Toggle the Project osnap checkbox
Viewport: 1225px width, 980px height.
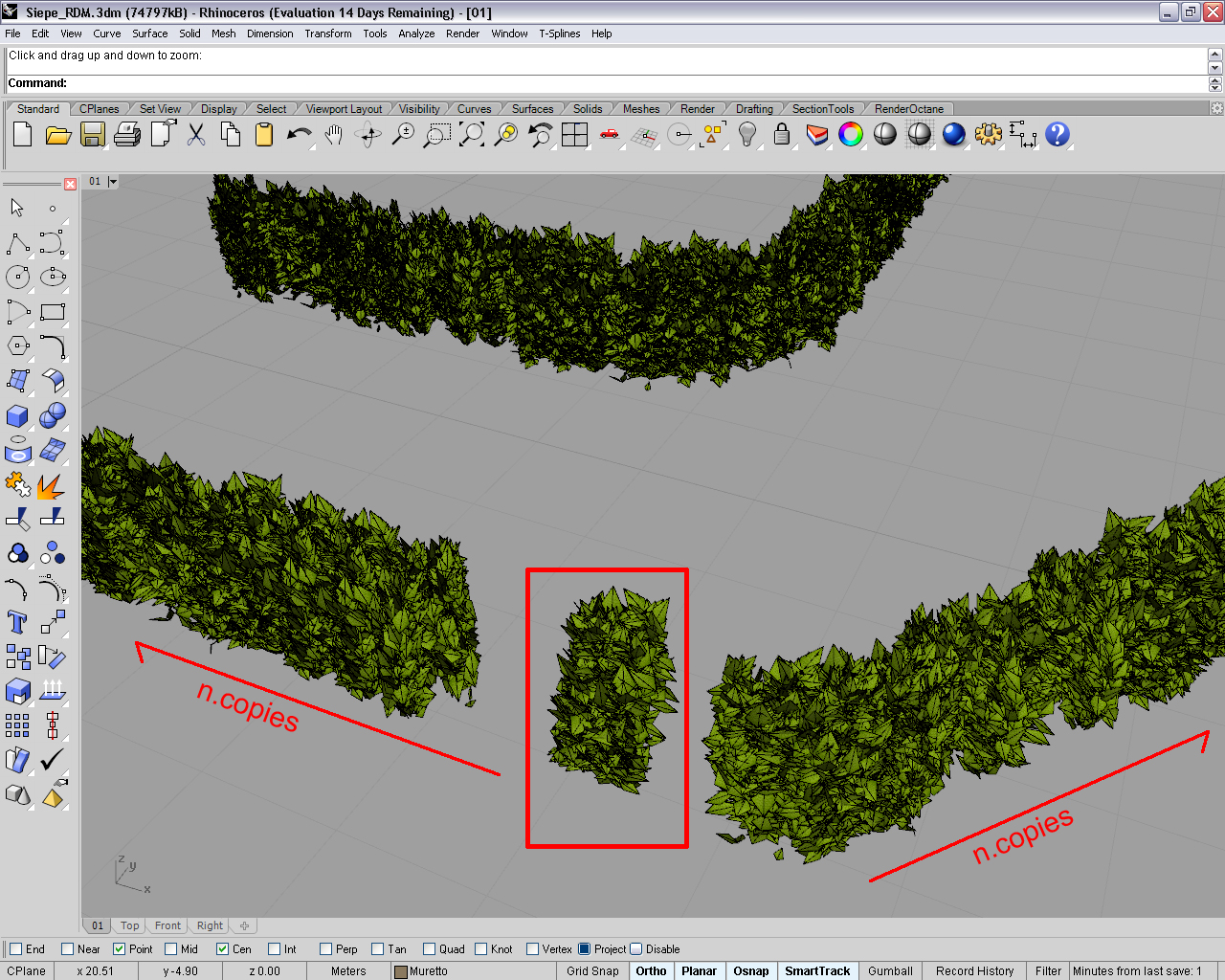point(585,949)
